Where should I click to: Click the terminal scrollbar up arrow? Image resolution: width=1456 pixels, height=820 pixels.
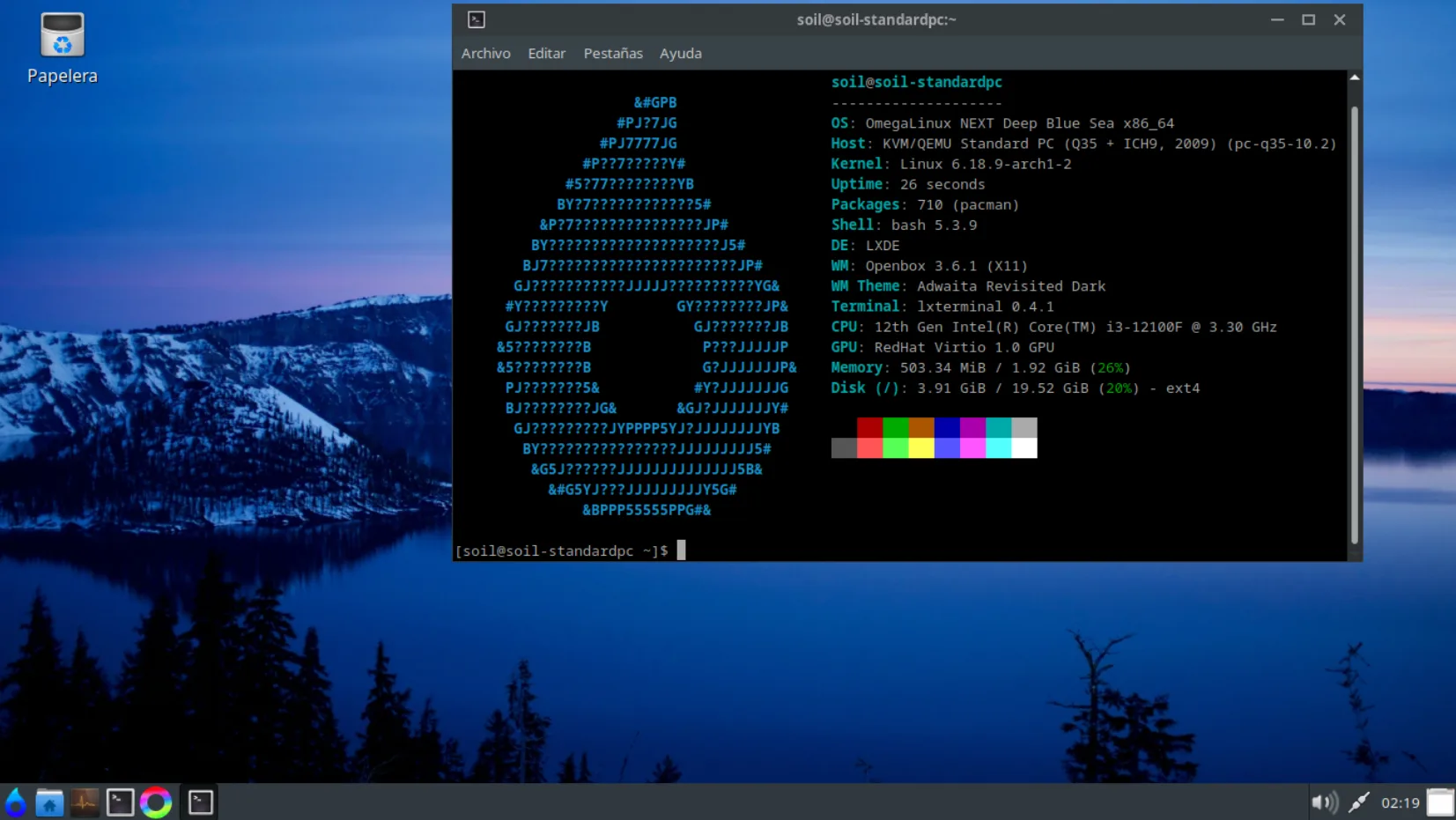(1354, 78)
